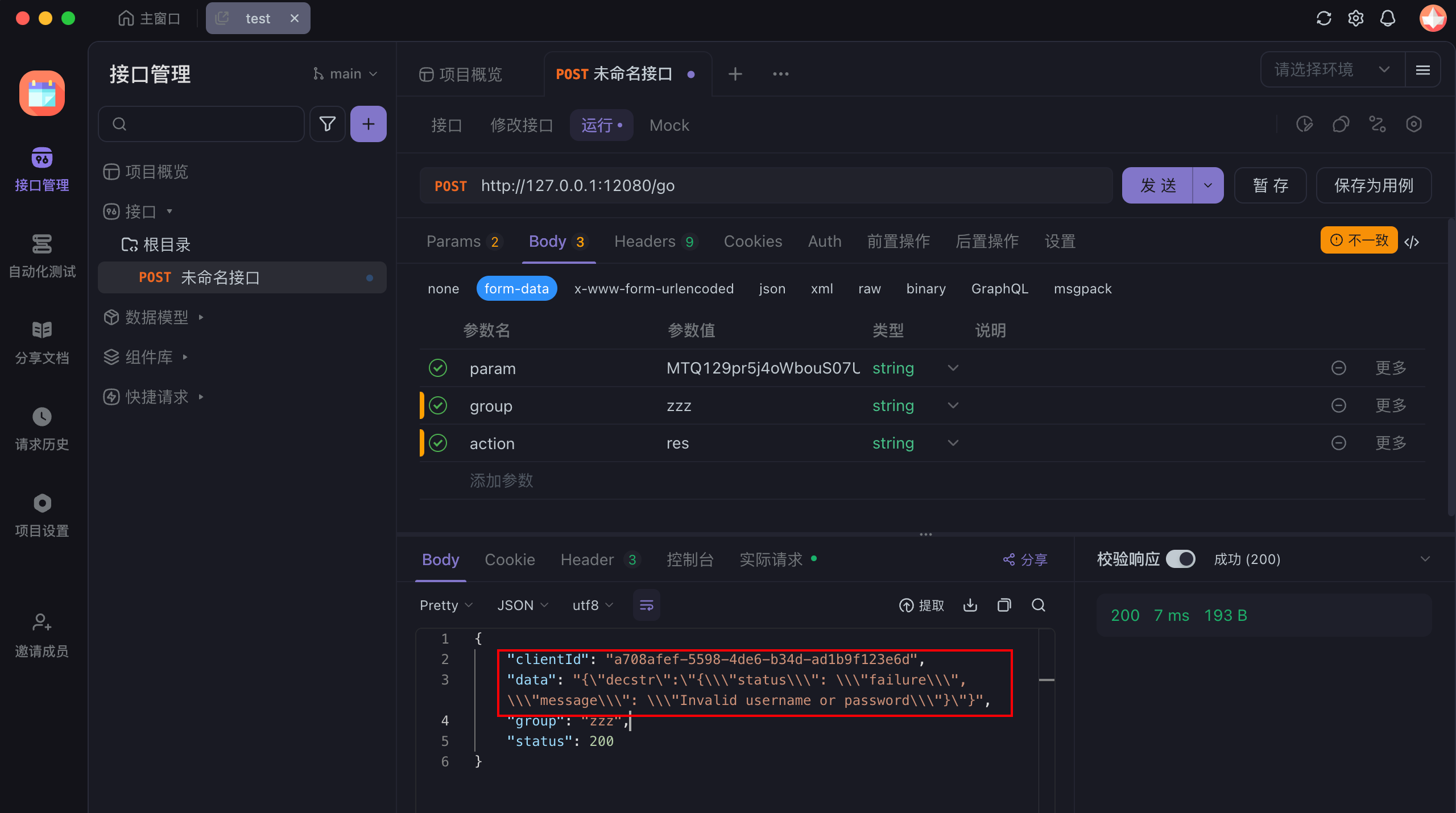The width and height of the screenshot is (1456, 813).
Task: Open the 自动化测试 sidebar section
Action: 42,256
